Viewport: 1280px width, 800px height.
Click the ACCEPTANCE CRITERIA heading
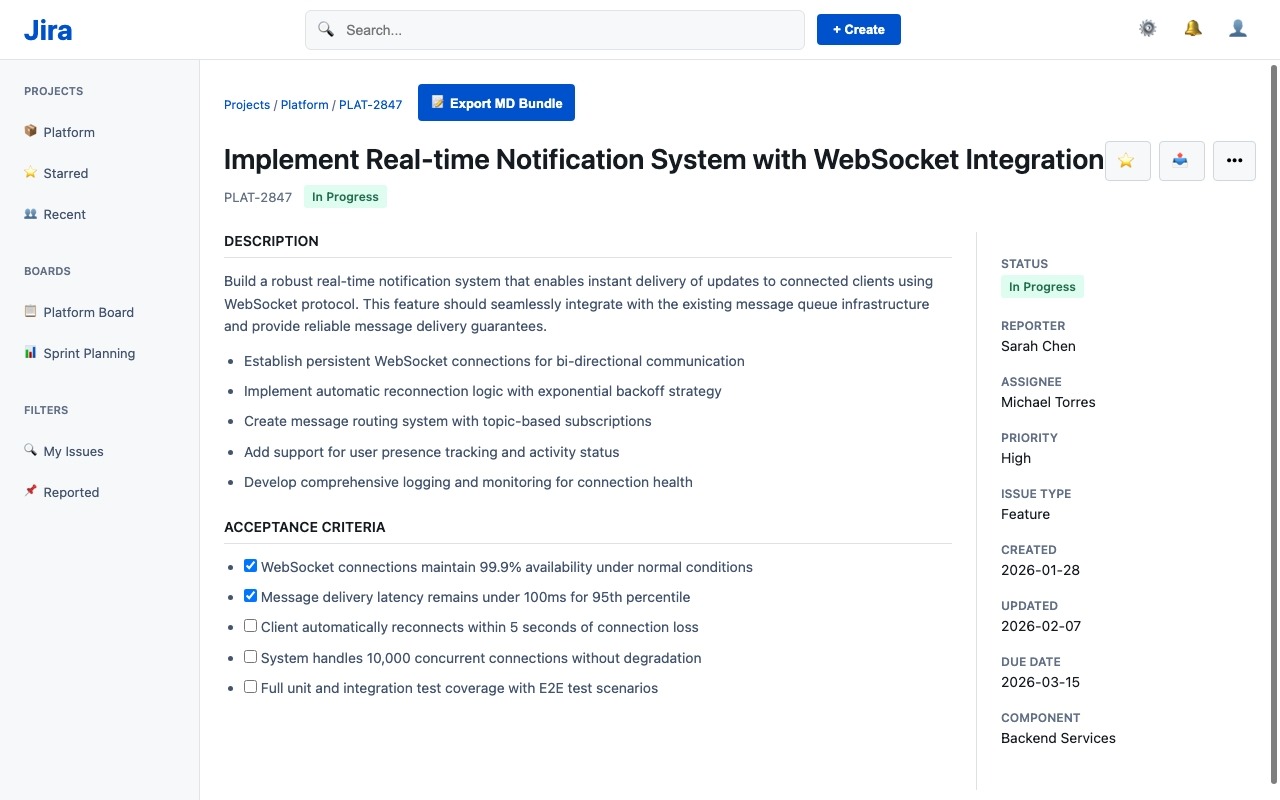pos(304,527)
